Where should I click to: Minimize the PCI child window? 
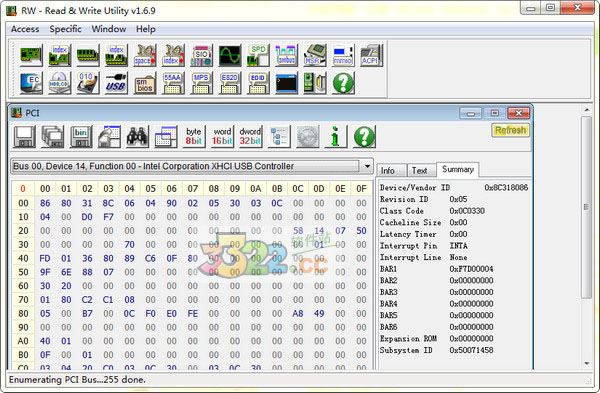click(x=471, y=113)
